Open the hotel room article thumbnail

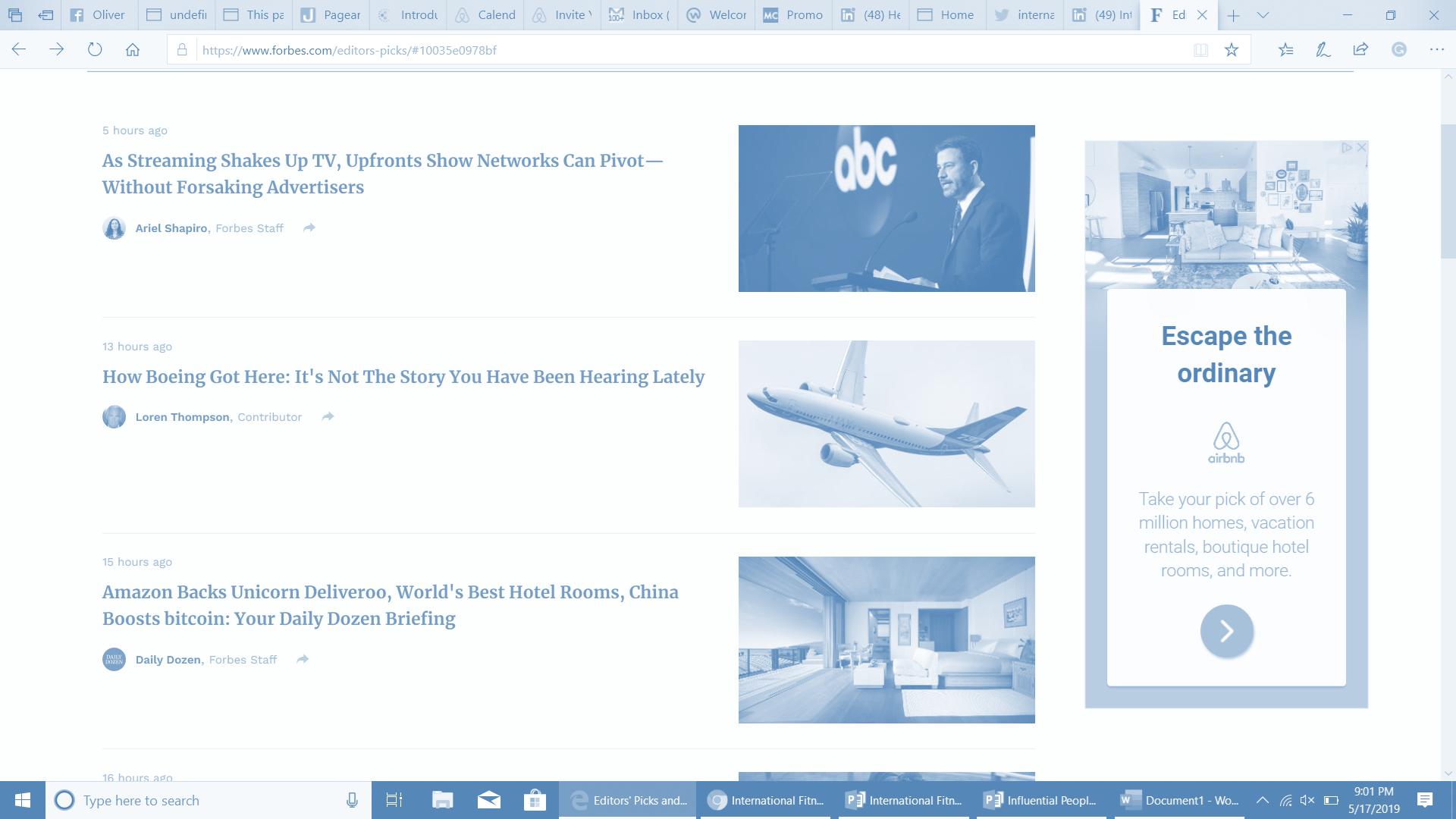[886, 640]
